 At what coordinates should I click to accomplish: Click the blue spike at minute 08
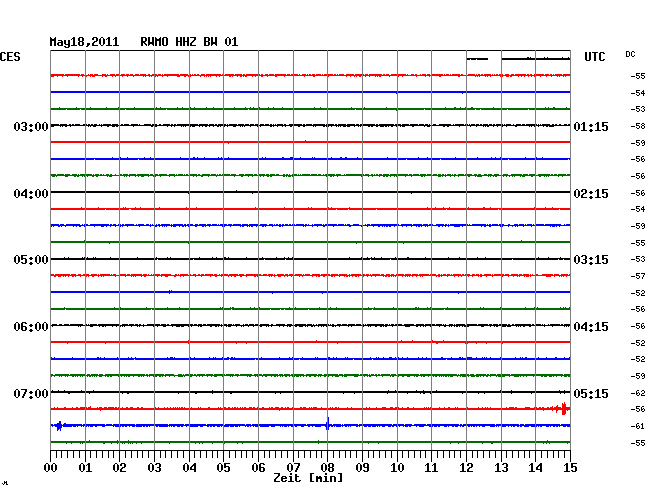[328, 424]
